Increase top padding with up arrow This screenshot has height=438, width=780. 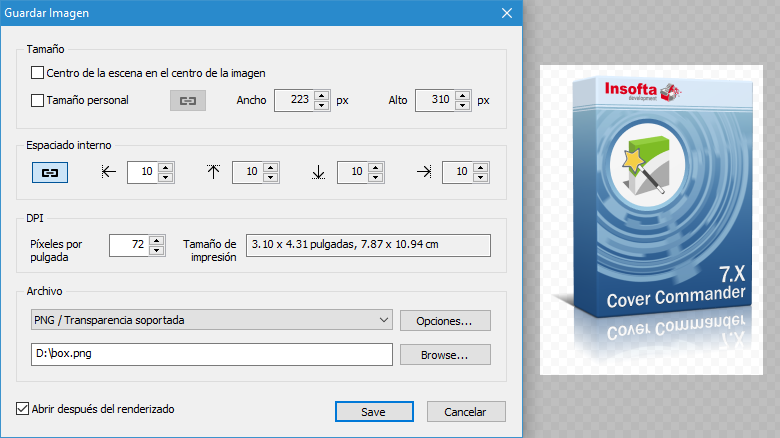pos(271,168)
